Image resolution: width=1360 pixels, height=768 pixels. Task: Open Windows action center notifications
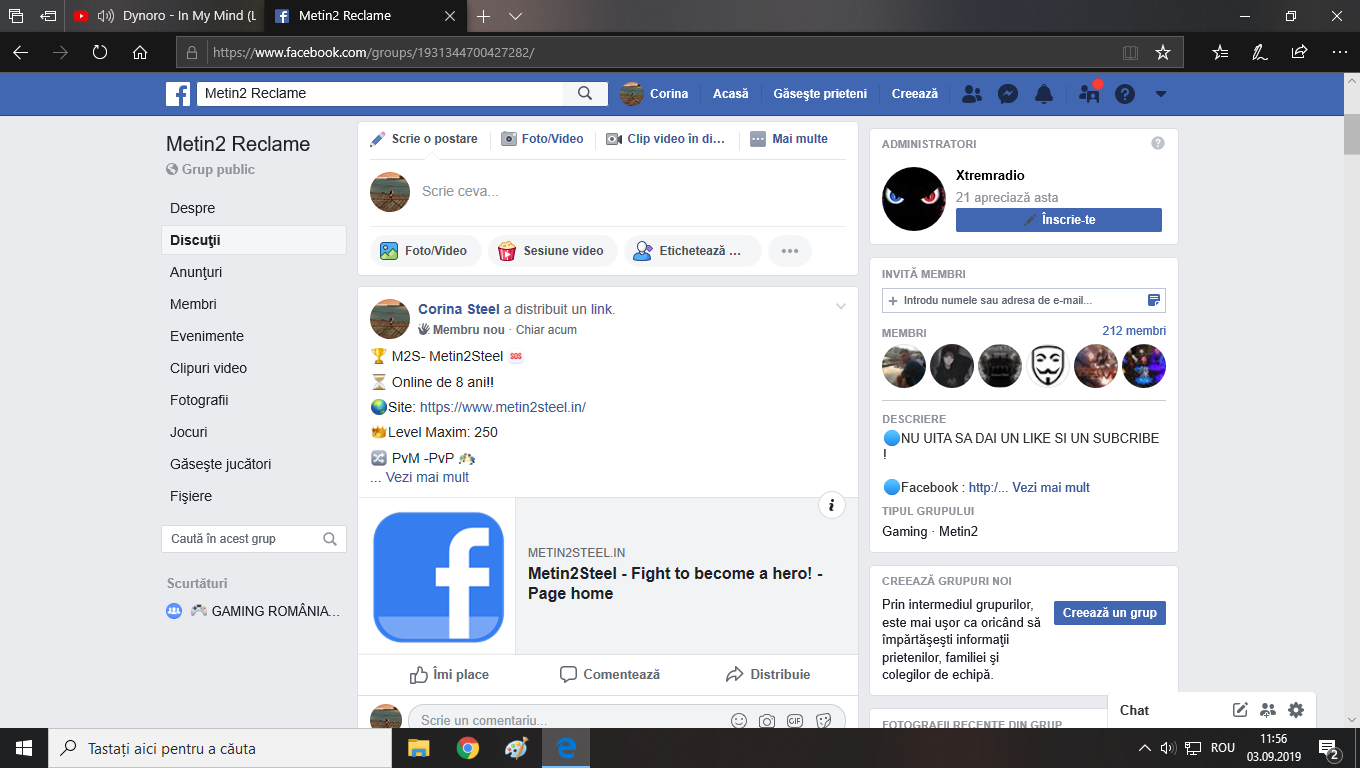click(x=1330, y=748)
